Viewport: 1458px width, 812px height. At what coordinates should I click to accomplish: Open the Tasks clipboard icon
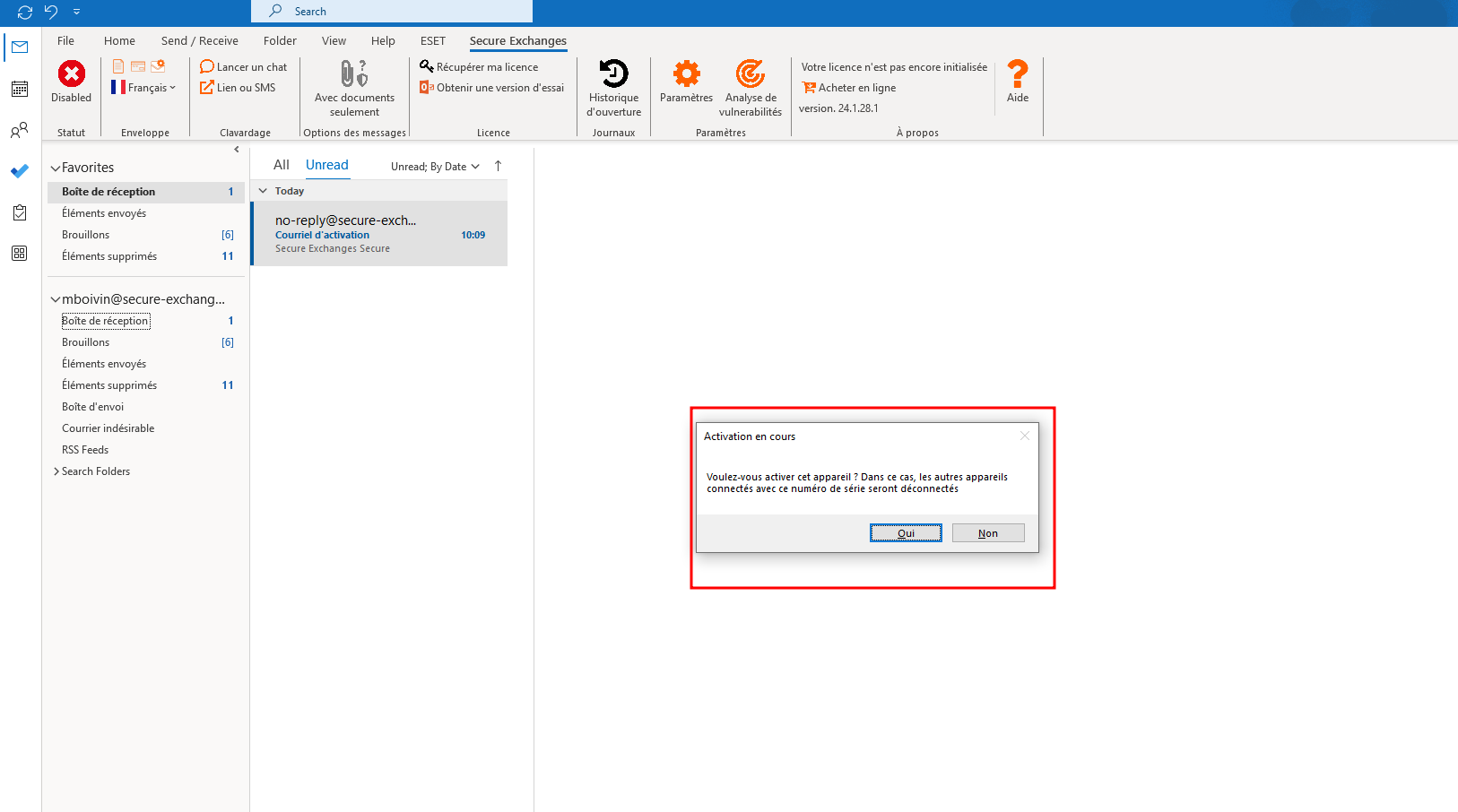click(x=20, y=212)
